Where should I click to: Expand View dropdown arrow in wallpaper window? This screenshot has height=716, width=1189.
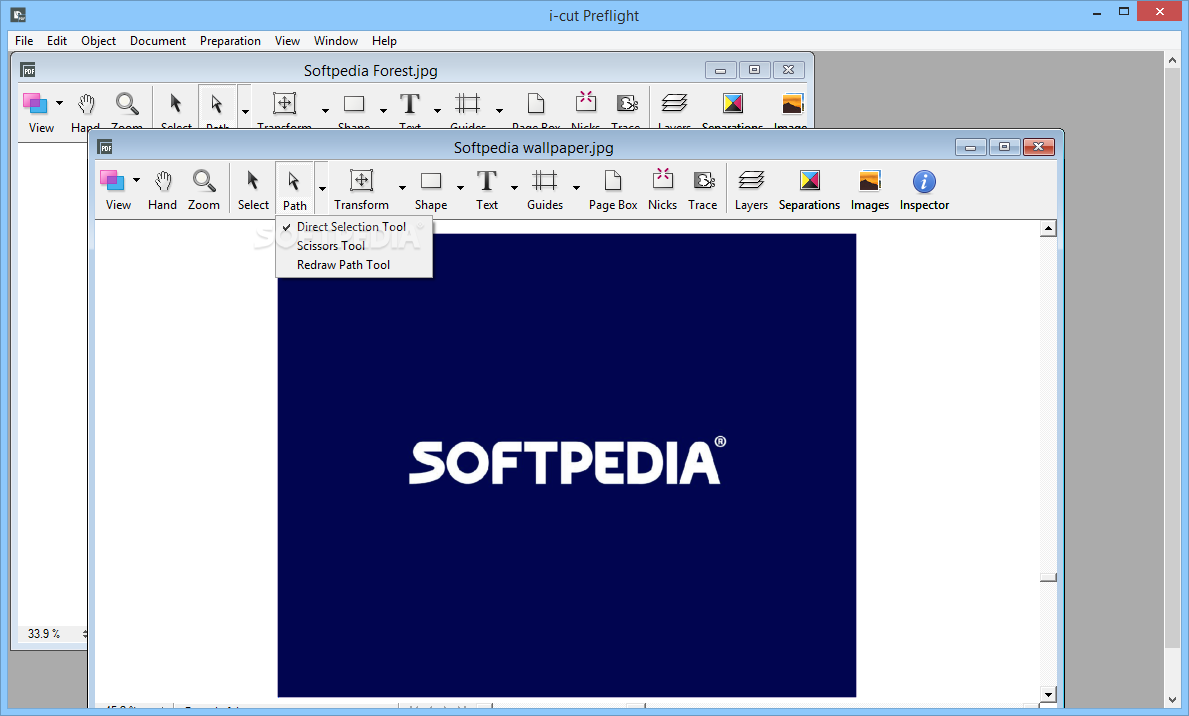136,181
